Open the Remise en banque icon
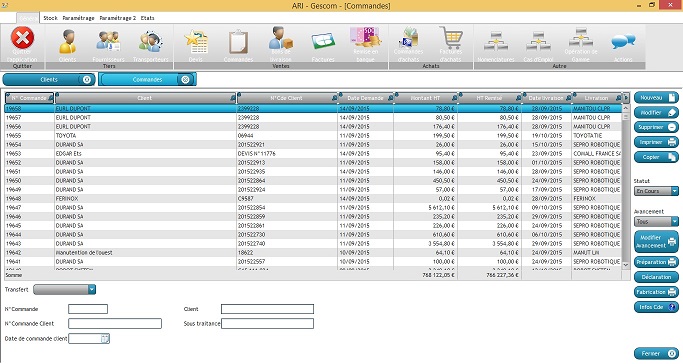Screen dimensions: 683x364 365,37
